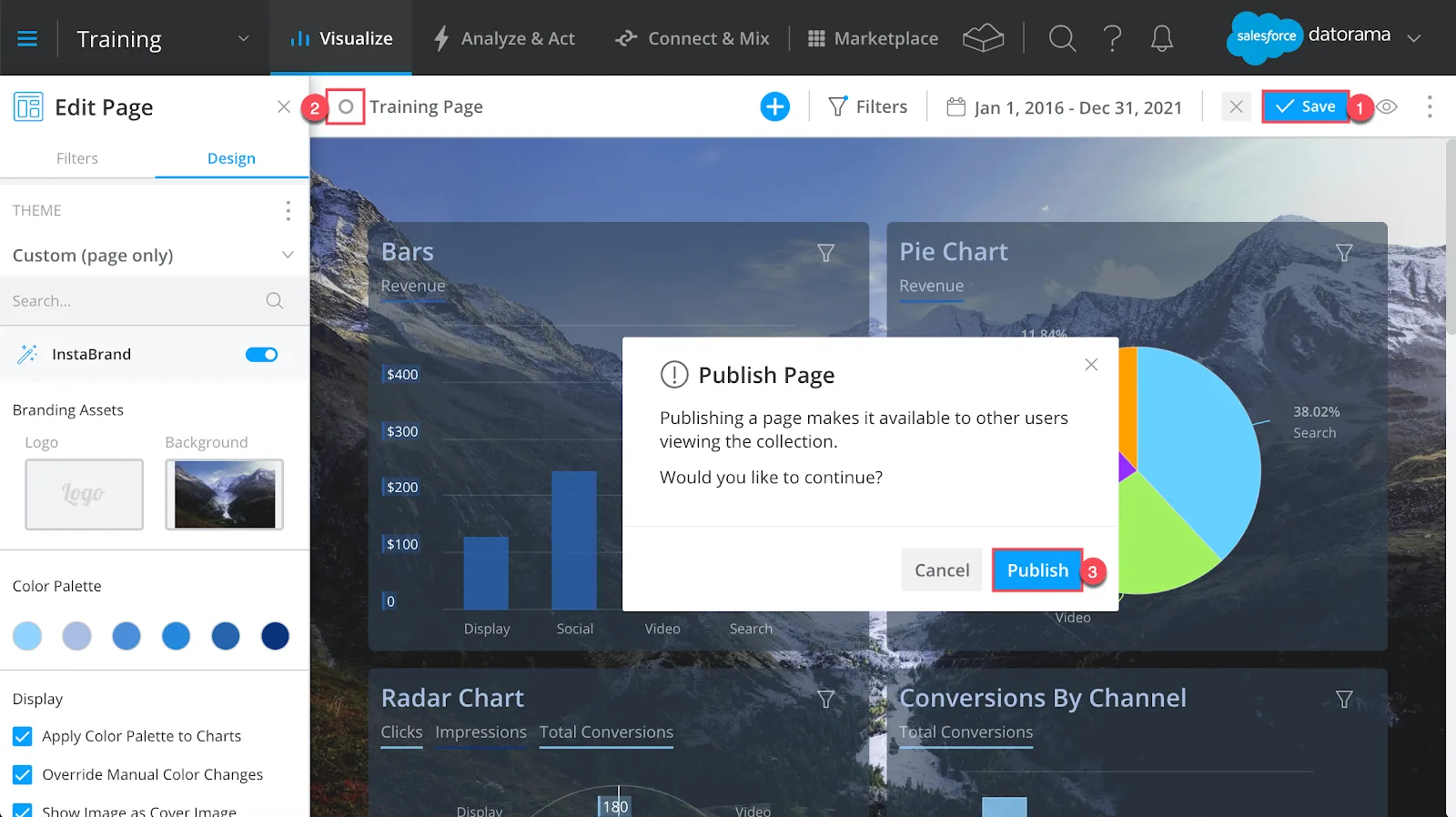Pick the pale periwinkle palette swatch
1456x817 pixels.
tap(77, 636)
